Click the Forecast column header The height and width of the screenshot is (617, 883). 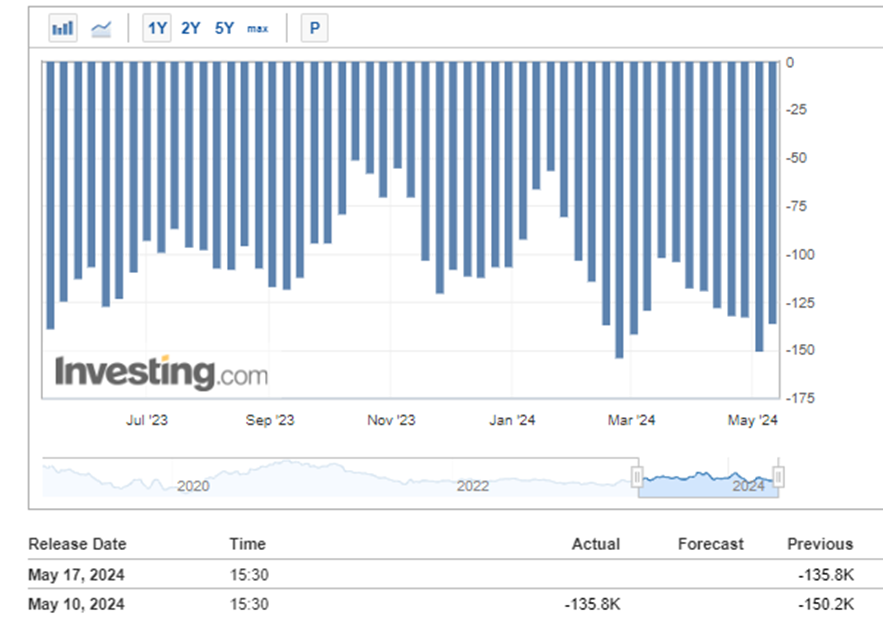coord(711,544)
